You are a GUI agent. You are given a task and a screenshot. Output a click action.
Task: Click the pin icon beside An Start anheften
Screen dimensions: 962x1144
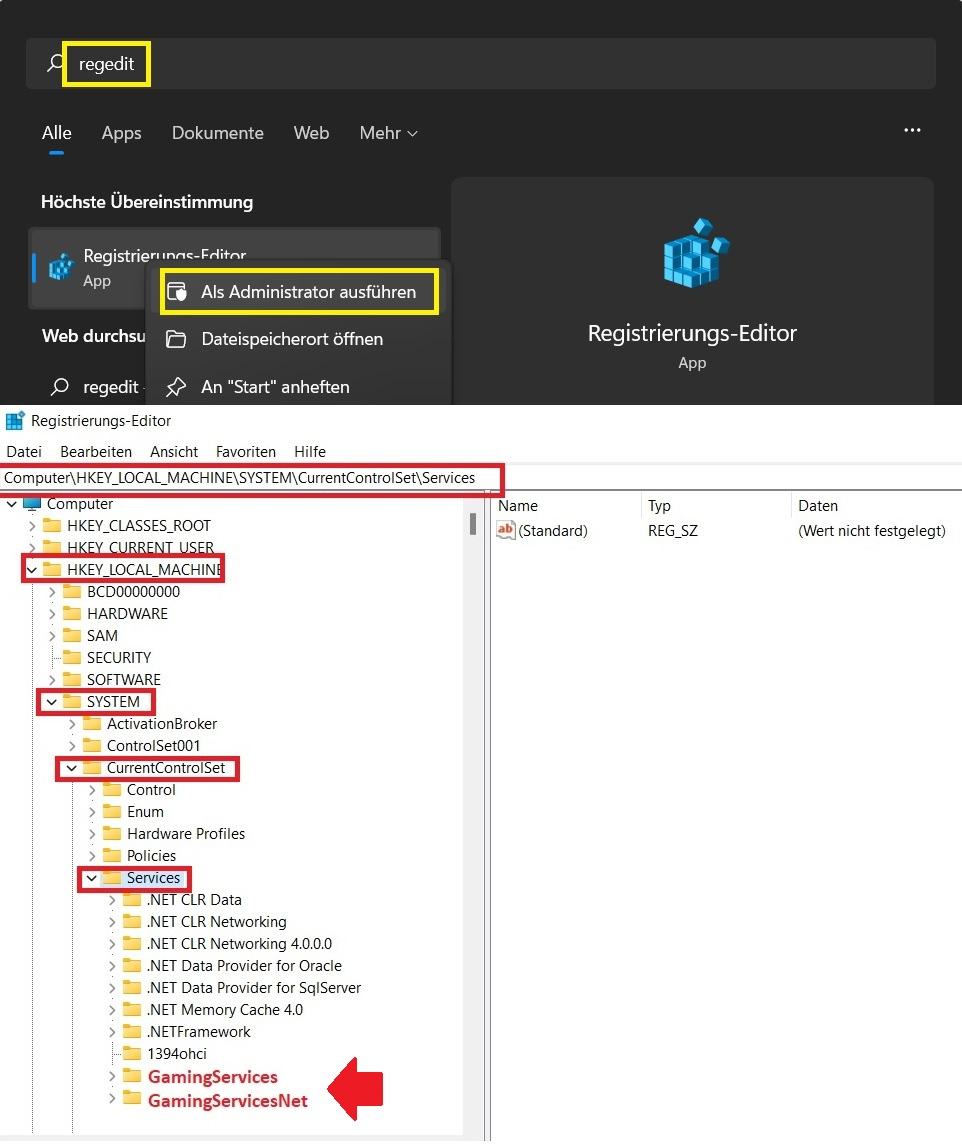[x=176, y=387]
